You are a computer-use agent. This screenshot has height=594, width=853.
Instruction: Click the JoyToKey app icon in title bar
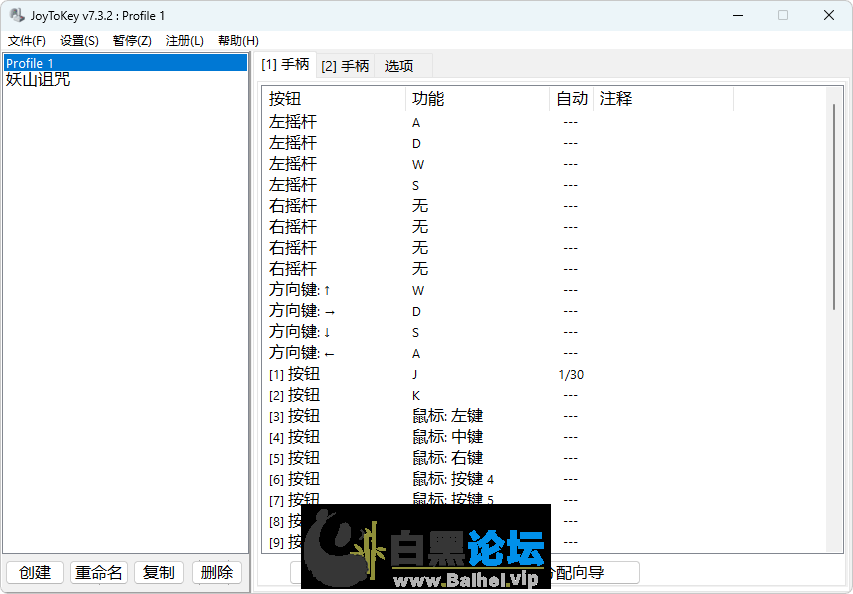[17, 15]
